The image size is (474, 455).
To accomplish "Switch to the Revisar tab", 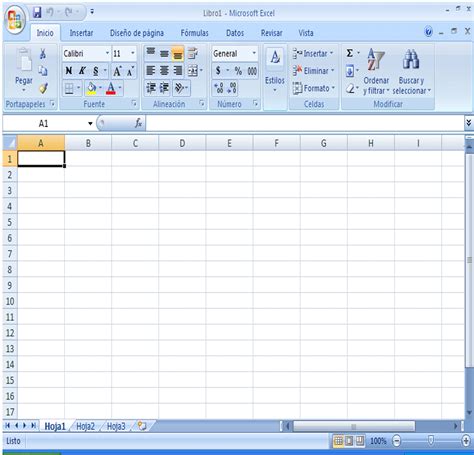I will tap(271, 33).
